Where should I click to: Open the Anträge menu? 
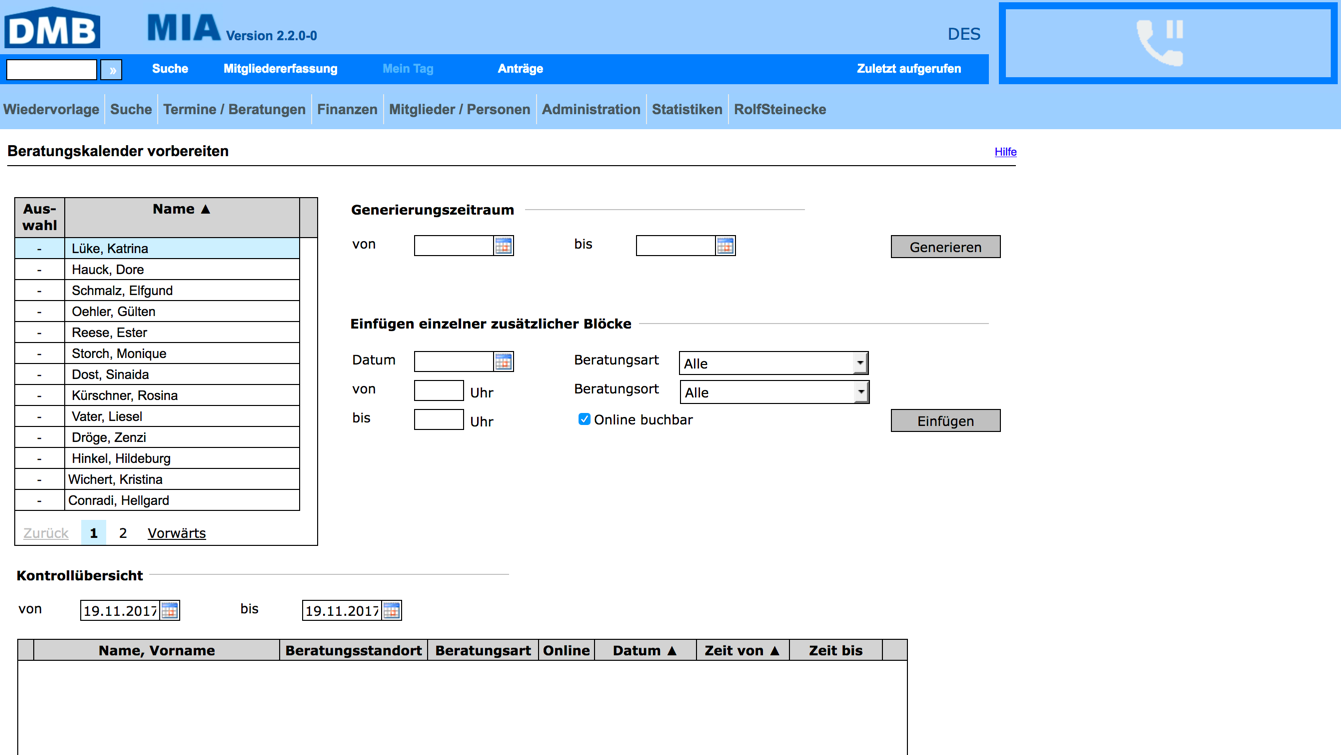point(520,69)
